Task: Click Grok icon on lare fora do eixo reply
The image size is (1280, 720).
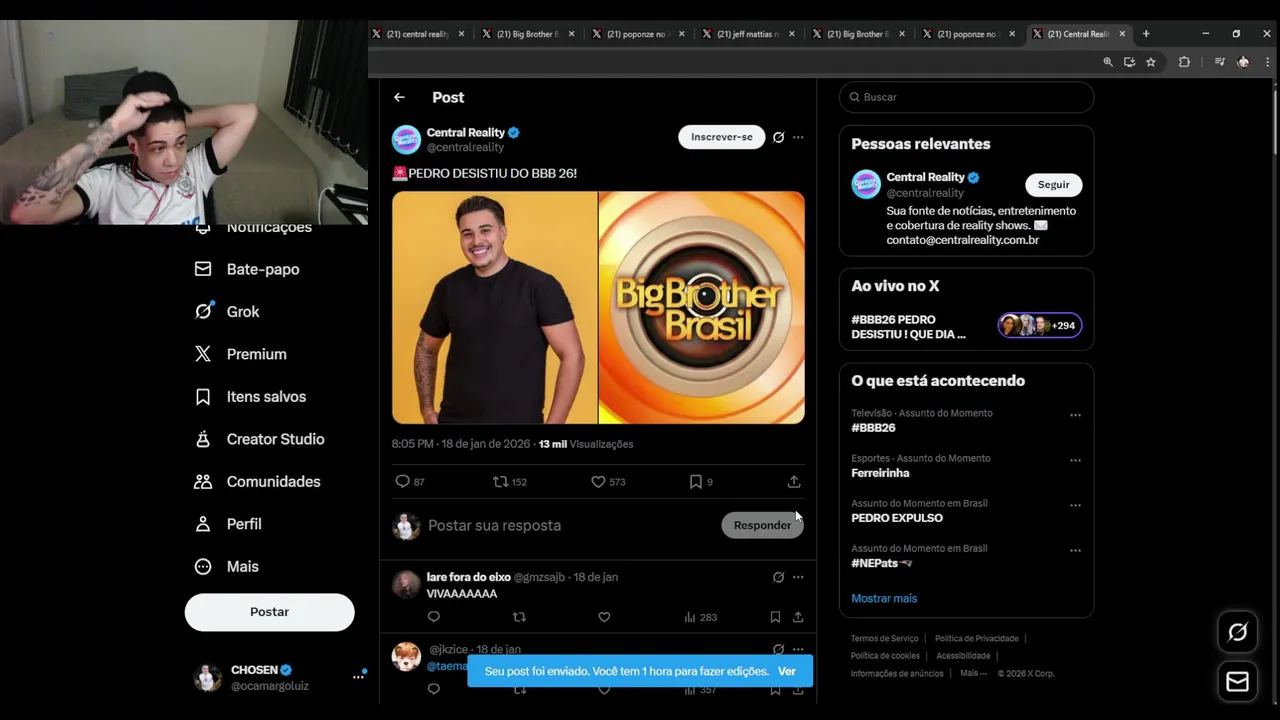Action: [x=778, y=577]
